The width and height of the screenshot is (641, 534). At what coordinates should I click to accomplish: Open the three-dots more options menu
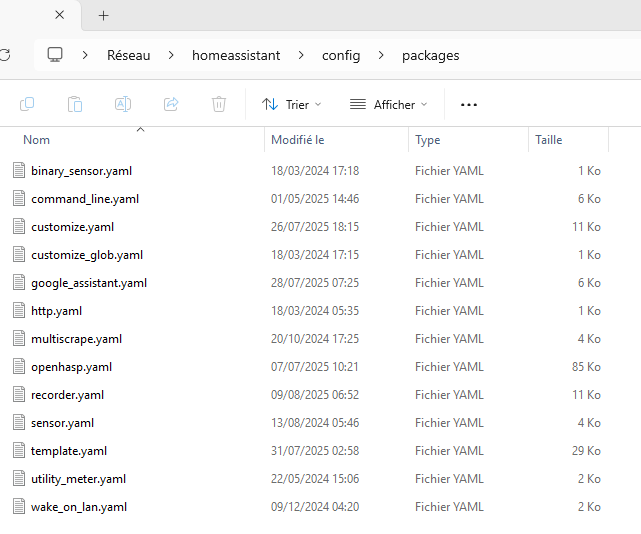468,104
